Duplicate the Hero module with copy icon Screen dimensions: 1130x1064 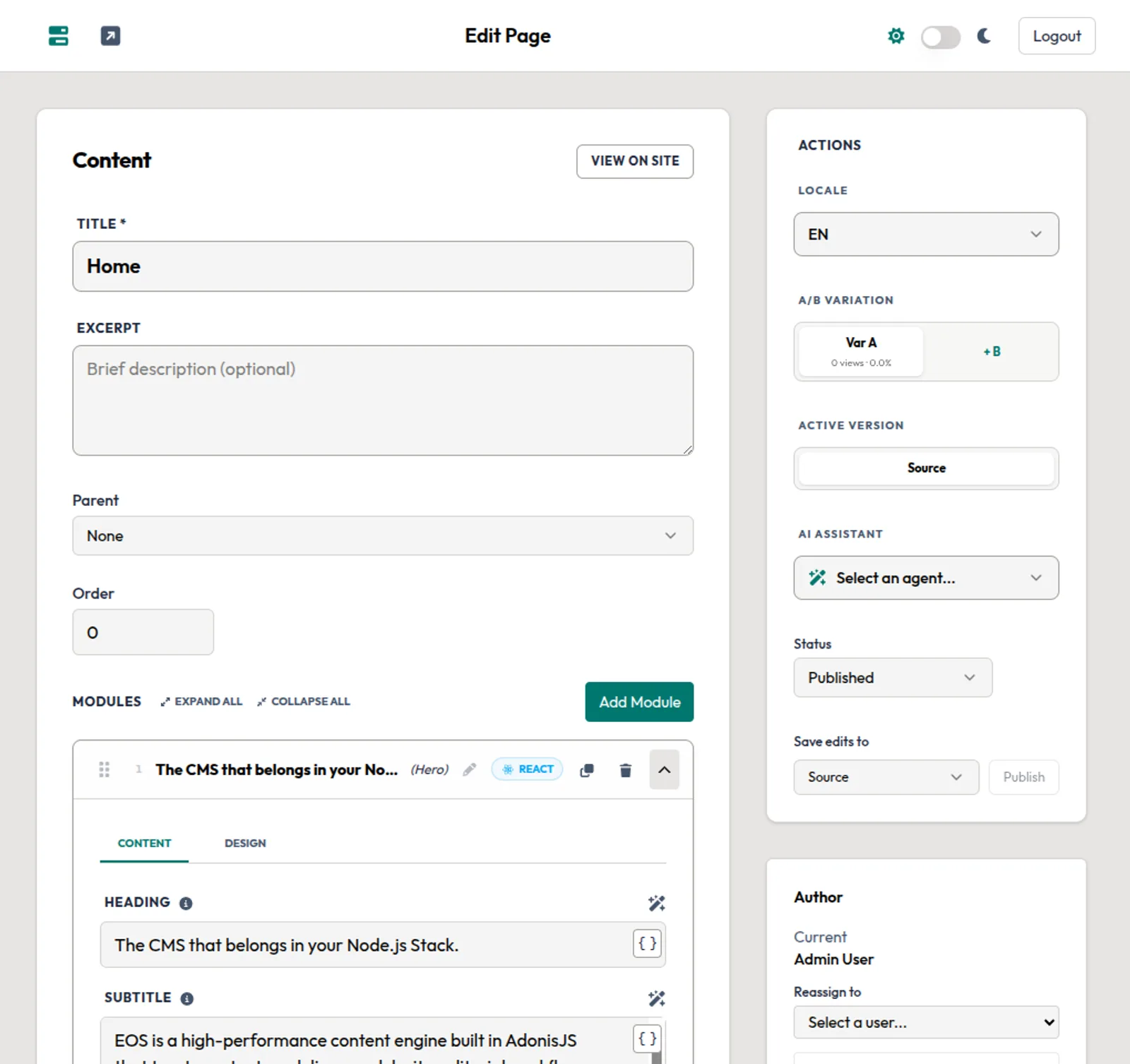pos(587,770)
